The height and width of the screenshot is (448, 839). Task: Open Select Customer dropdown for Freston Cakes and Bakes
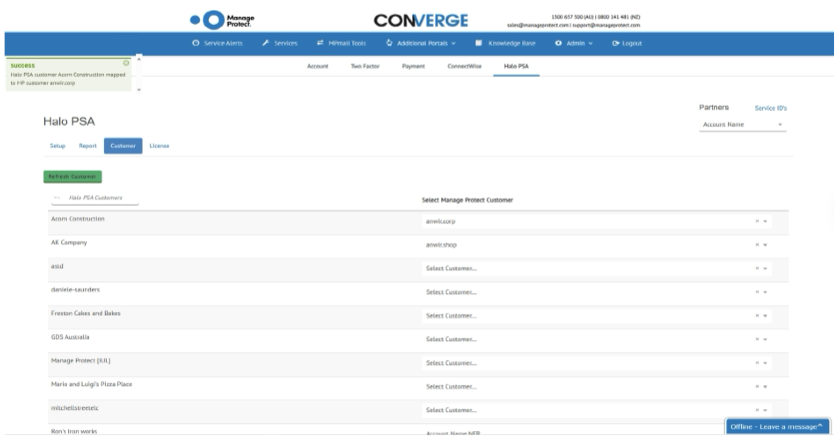coord(765,315)
